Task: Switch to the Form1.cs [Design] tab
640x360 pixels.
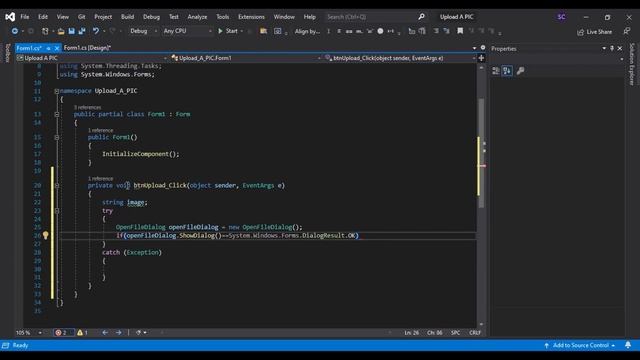Action: [87, 48]
